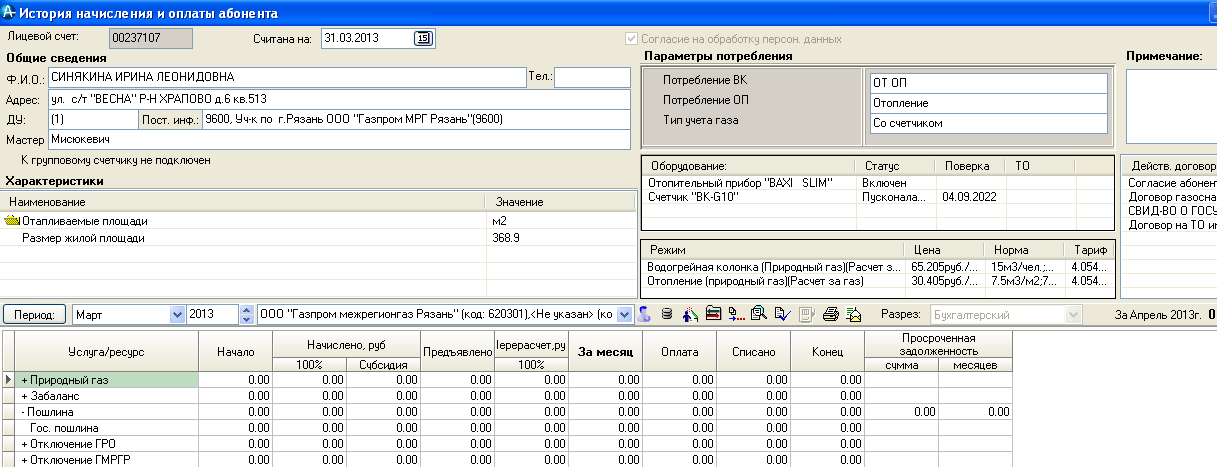
Task: Click the Оплата column header
Action: 680,352
